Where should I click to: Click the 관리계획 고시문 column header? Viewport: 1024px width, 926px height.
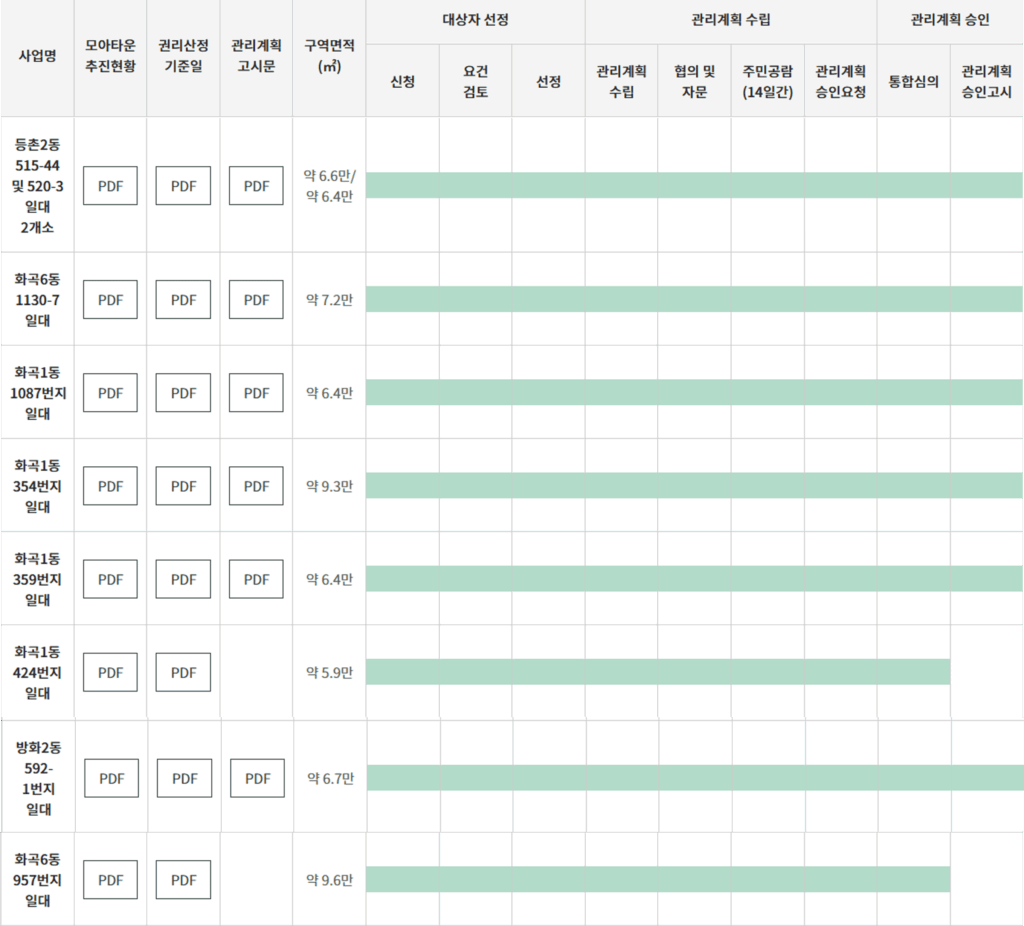coord(256,56)
